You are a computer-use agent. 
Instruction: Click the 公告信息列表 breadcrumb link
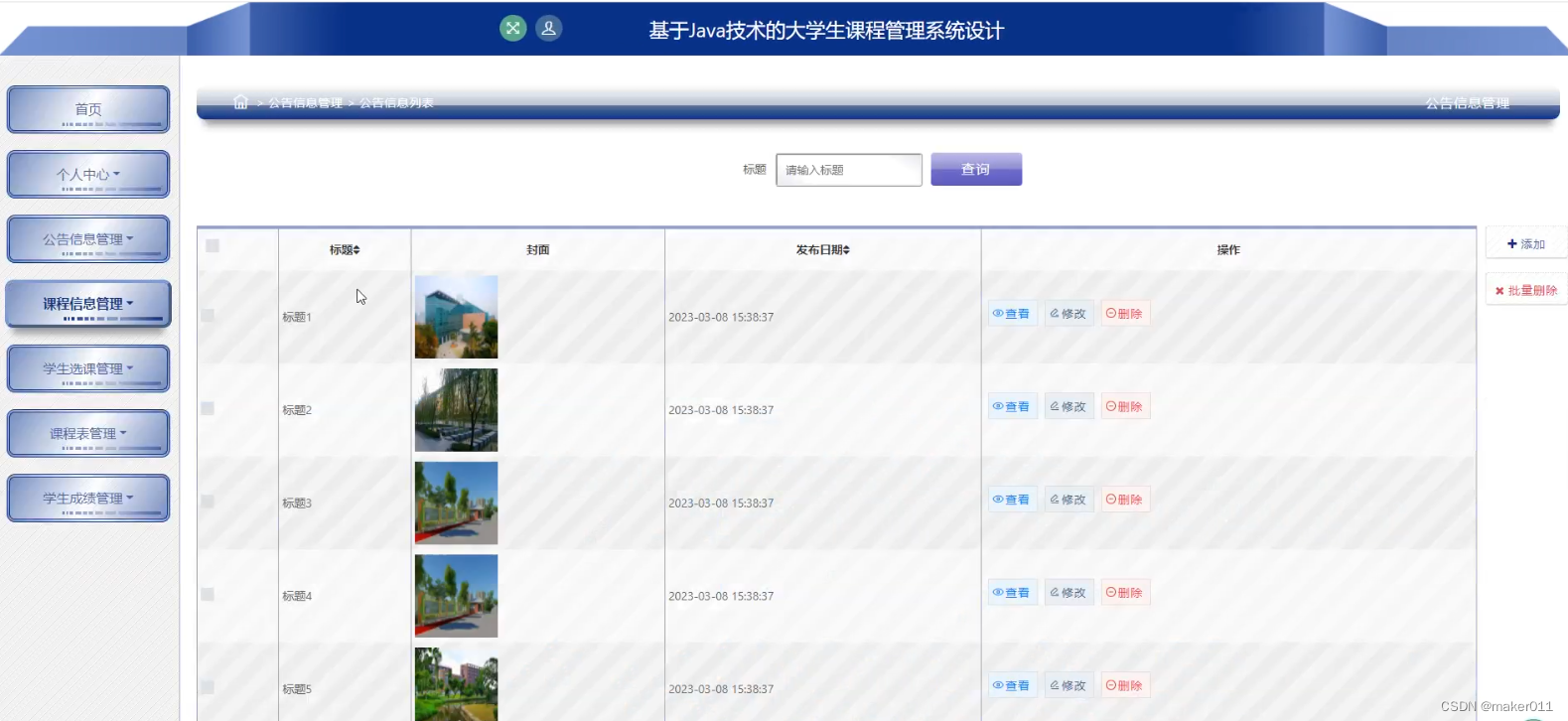(x=396, y=103)
